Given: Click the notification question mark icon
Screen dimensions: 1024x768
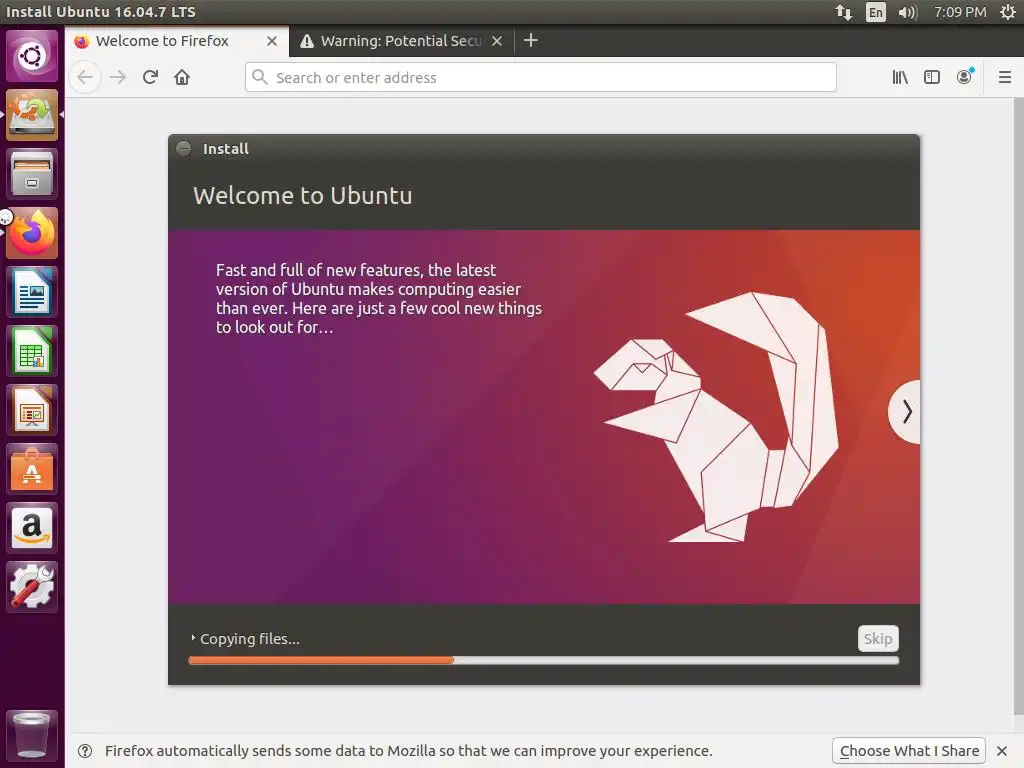Looking at the screenshot, I should point(85,751).
